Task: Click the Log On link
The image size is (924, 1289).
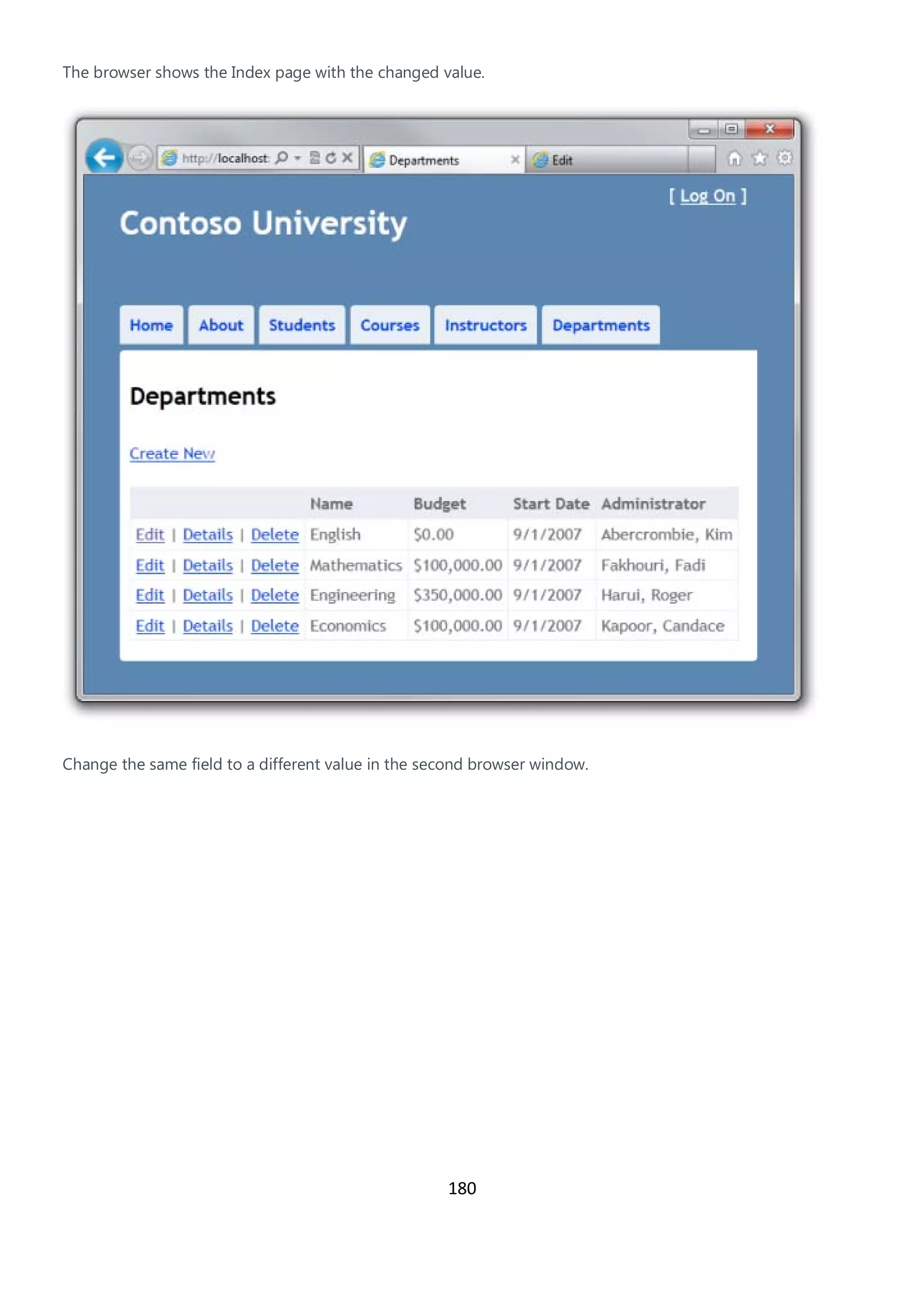Action: pyautogui.click(x=707, y=196)
